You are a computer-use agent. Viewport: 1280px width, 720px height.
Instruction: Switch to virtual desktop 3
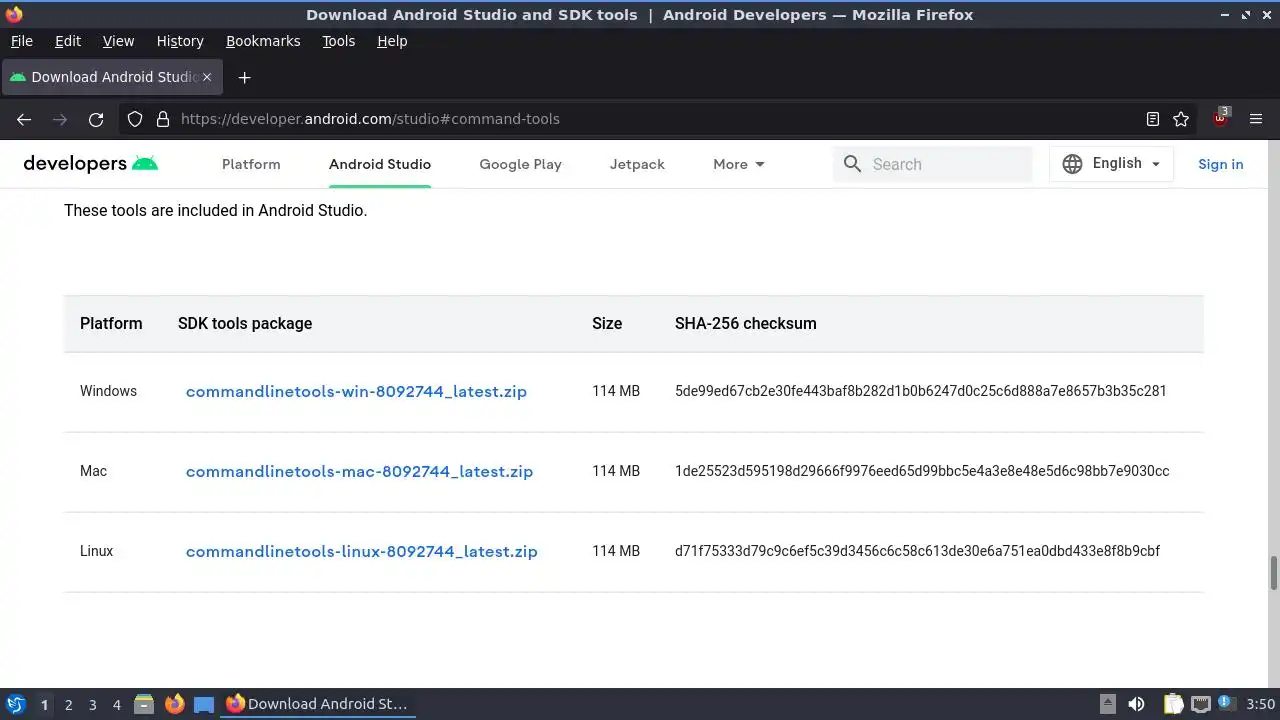92,705
